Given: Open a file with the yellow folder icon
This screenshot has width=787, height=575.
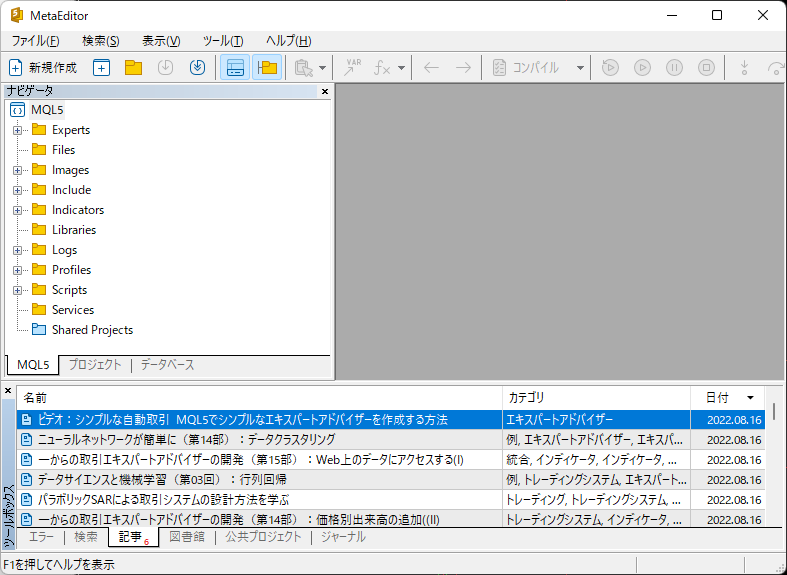Looking at the screenshot, I should [x=134, y=67].
